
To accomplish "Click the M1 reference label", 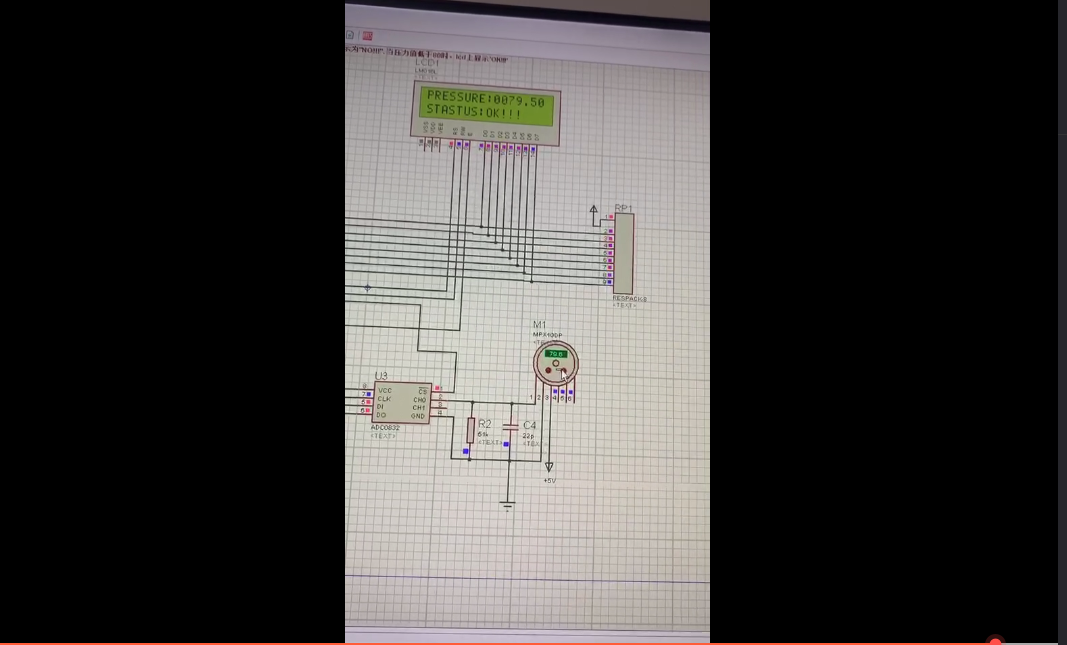I will coord(540,325).
